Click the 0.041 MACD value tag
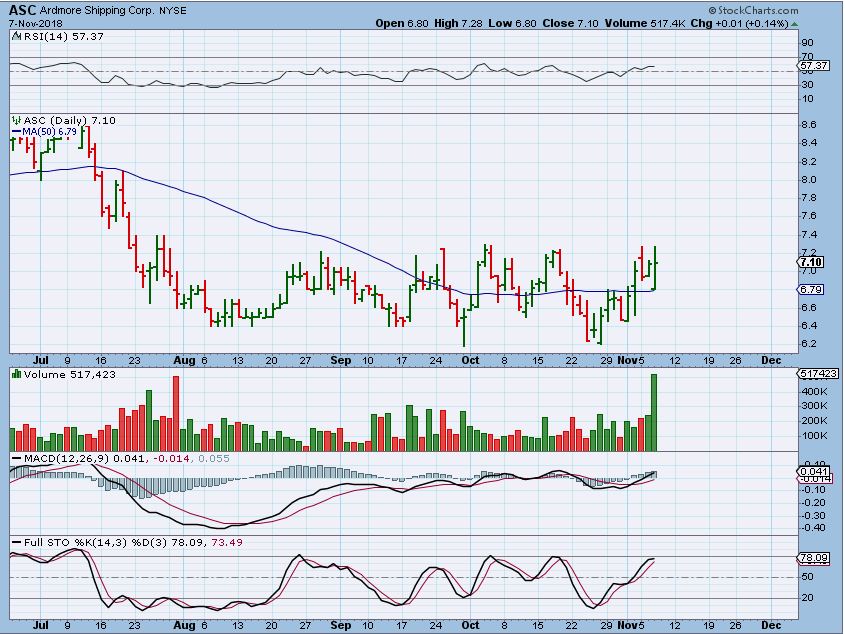This screenshot has height=634, width=845. (x=814, y=472)
